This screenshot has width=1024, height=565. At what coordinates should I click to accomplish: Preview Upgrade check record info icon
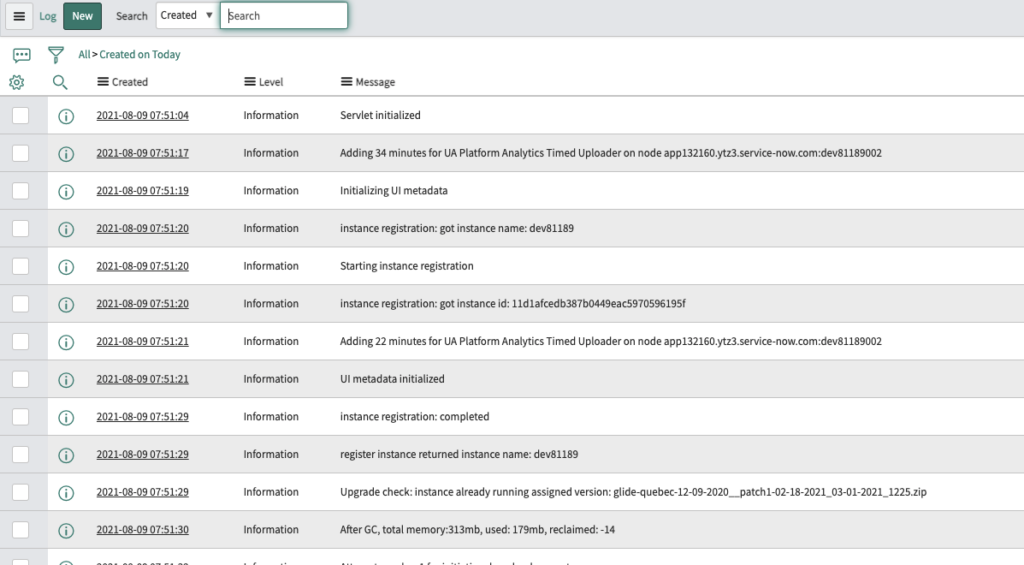pyautogui.click(x=66, y=492)
